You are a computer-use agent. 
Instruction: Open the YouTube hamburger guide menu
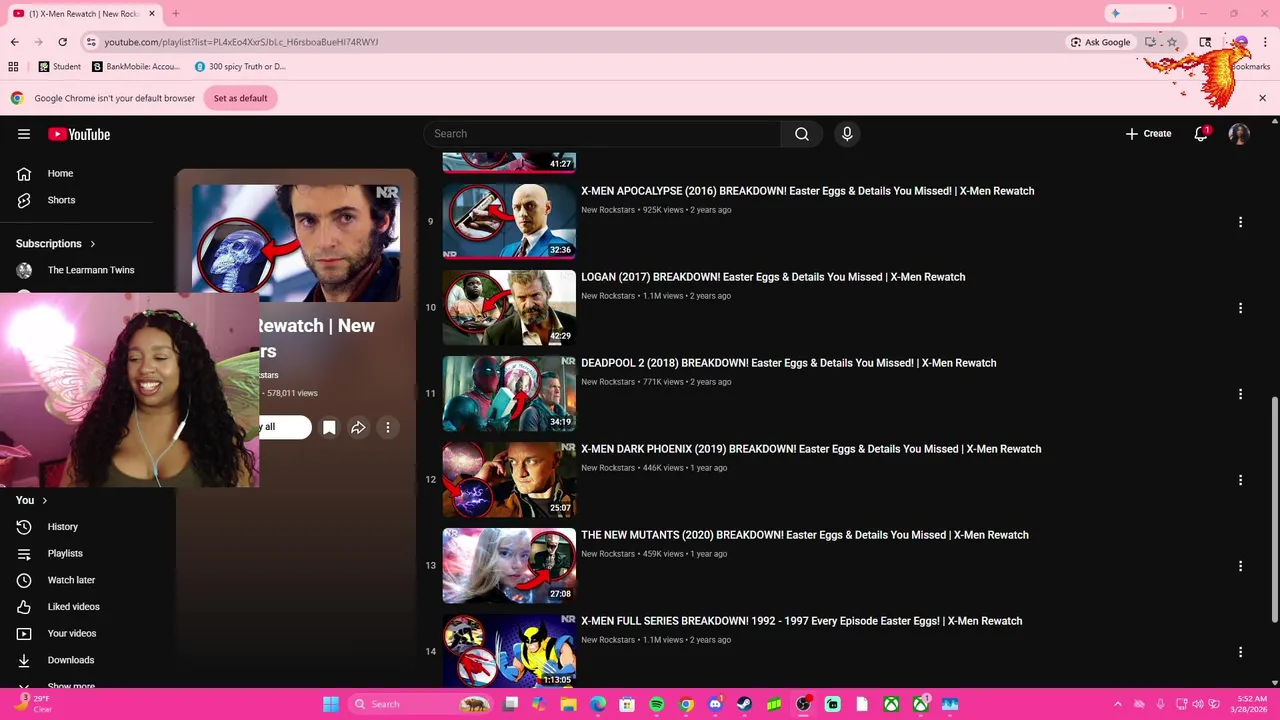click(x=24, y=134)
